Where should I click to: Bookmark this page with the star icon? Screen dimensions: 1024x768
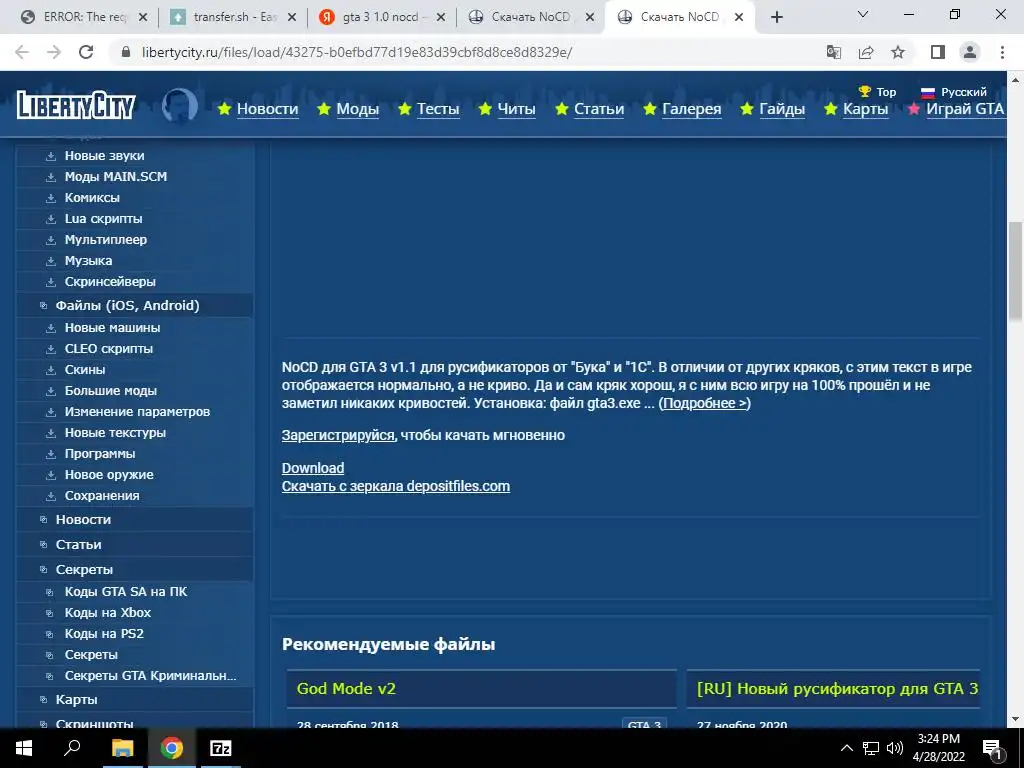(898, 52)
